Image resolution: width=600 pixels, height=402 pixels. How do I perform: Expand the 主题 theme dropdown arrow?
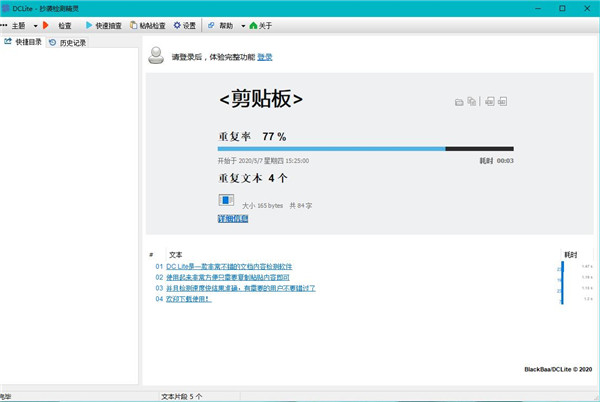click(36, 25)
